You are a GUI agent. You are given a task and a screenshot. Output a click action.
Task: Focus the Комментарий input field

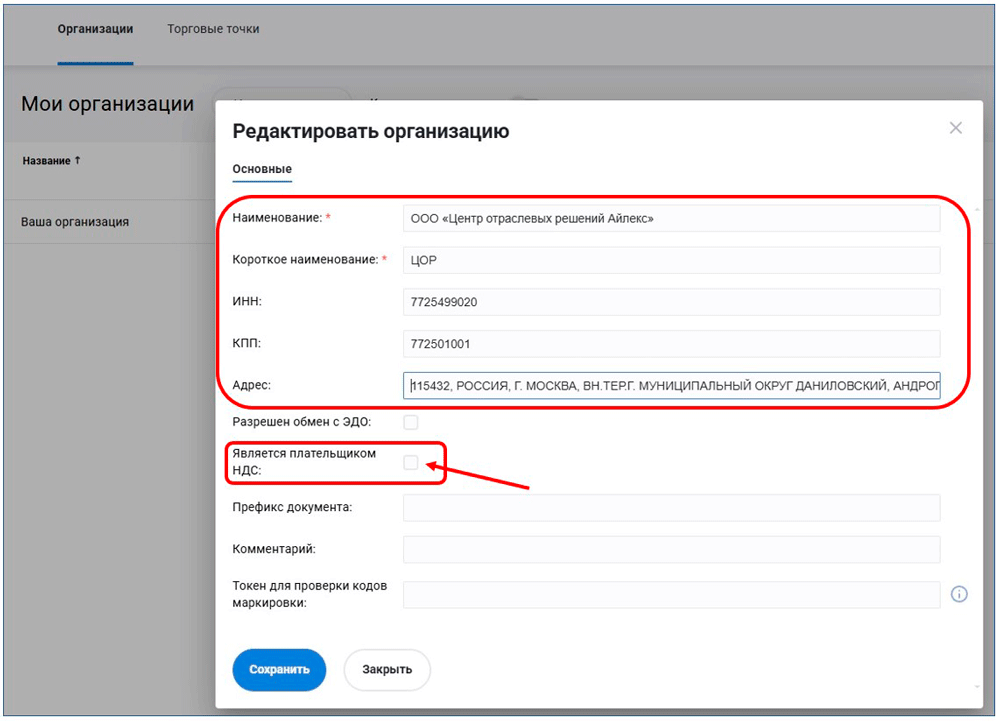click(x=671, y=549)
